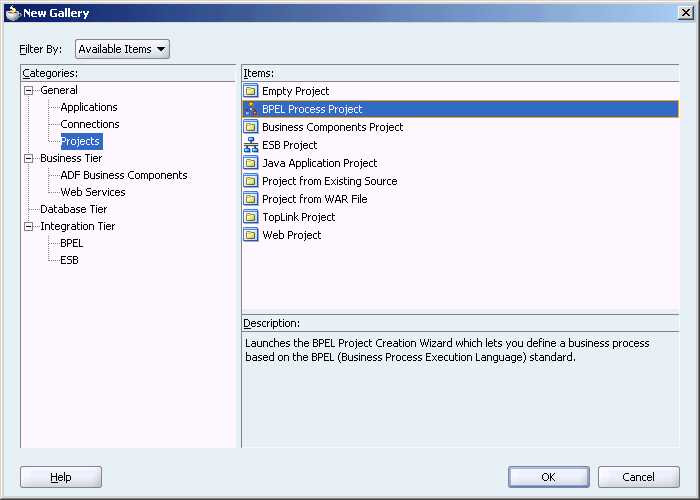Choose the Business Components Project item
This screenshot has height=500, width=700.
tap(460, 127)
